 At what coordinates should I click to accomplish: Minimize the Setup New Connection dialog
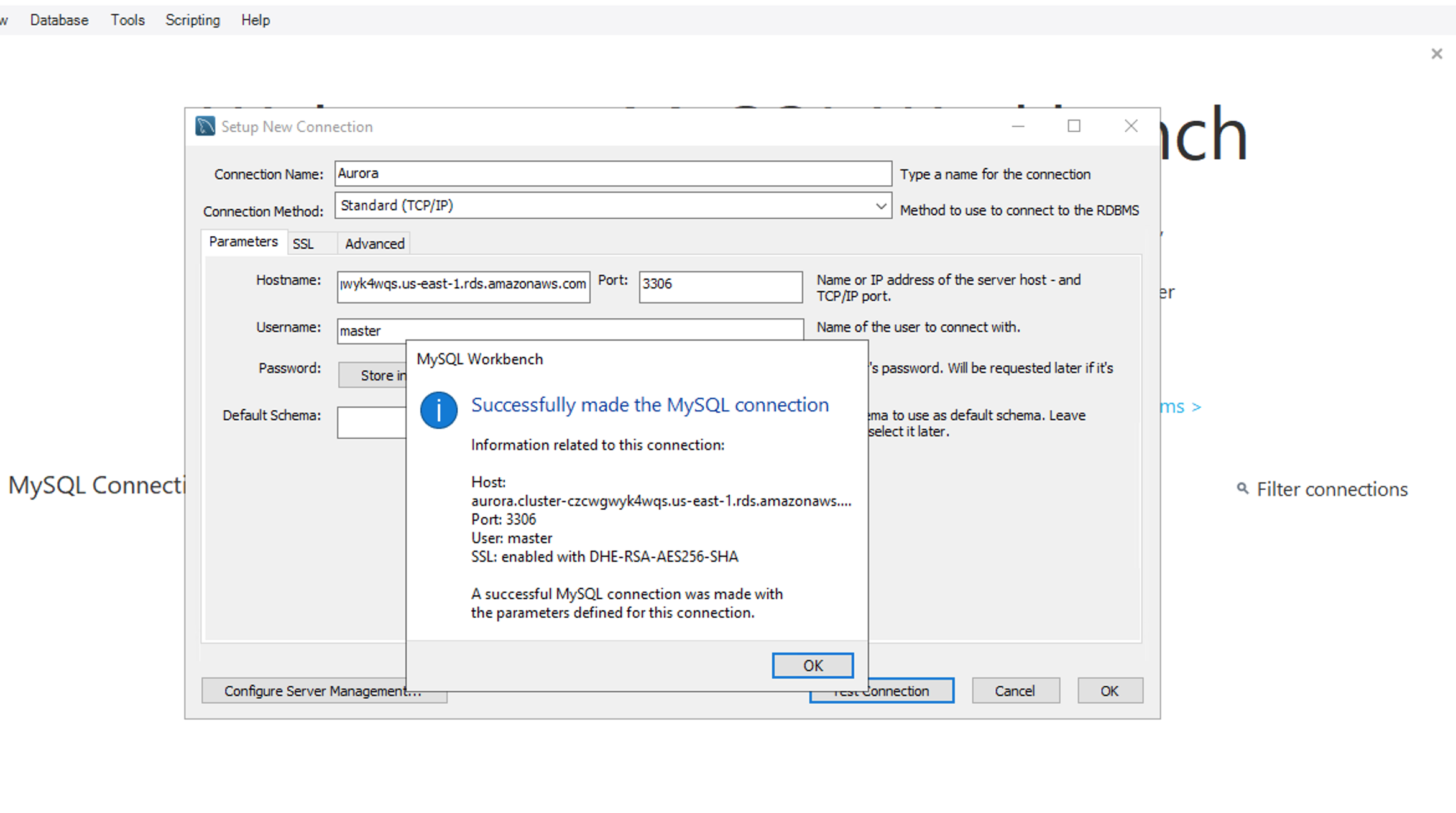(1018, 126)
